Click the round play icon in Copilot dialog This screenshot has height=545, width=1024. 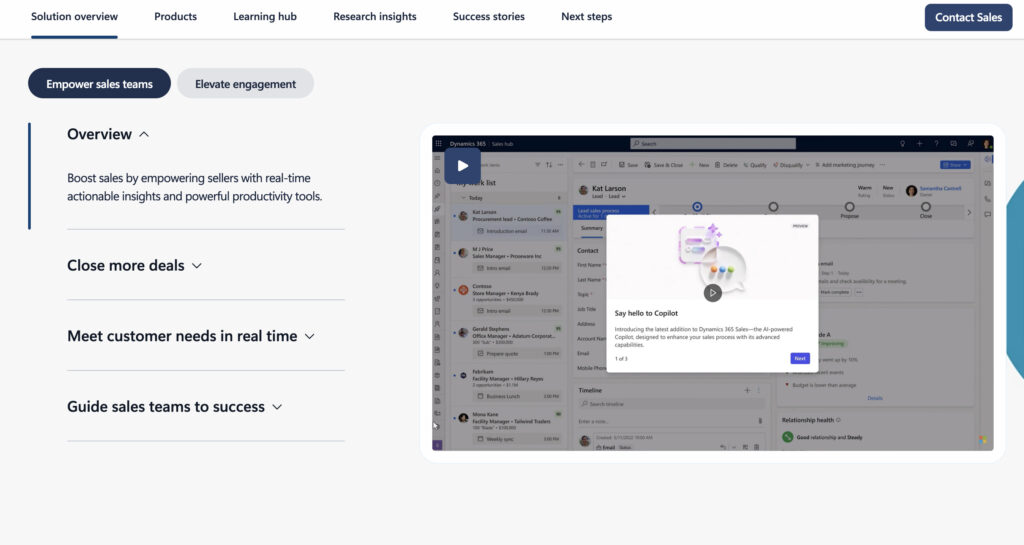click(x=712, y=293)
